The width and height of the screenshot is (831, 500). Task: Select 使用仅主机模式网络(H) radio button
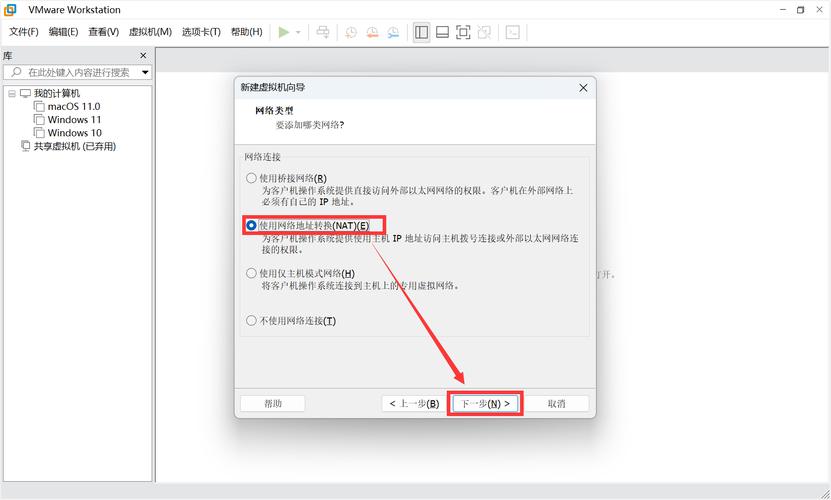(x=251, y=274)
